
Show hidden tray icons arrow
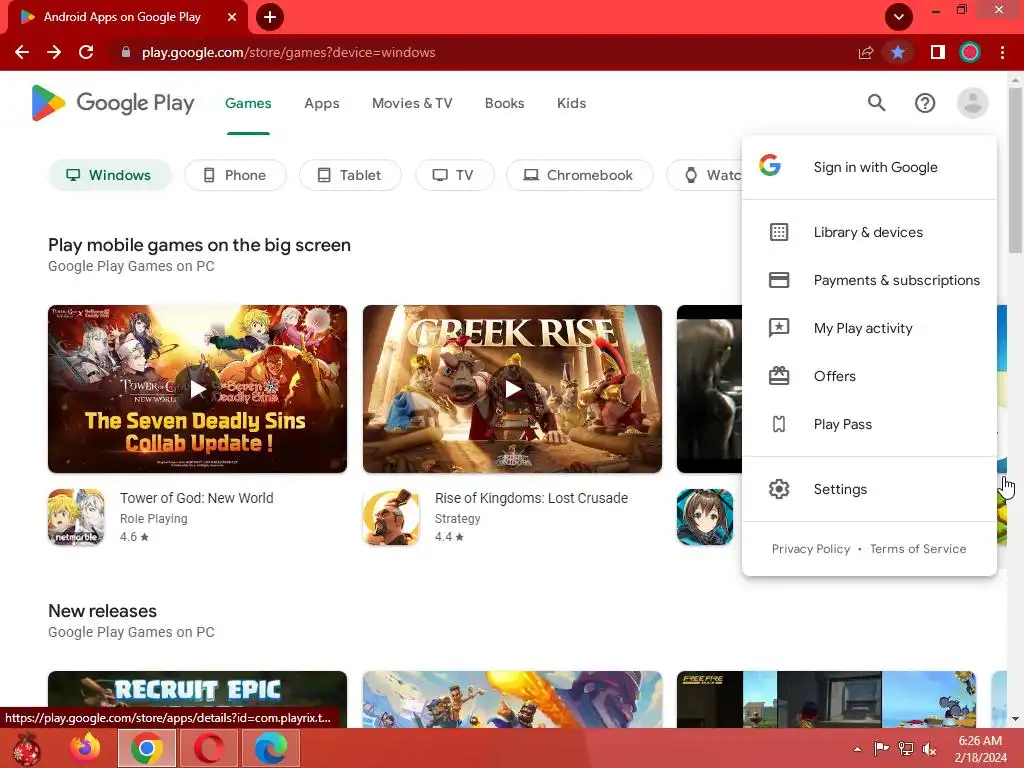click(857, 749)
